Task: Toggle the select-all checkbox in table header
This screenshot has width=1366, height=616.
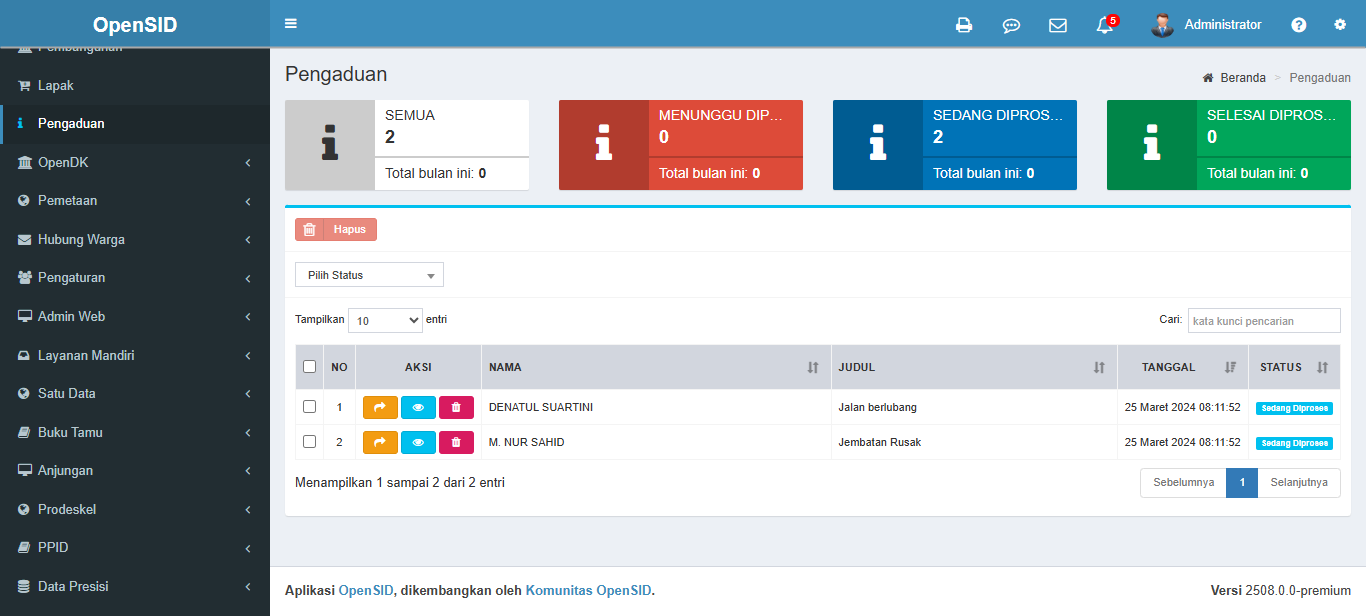Action: point(310,367)
